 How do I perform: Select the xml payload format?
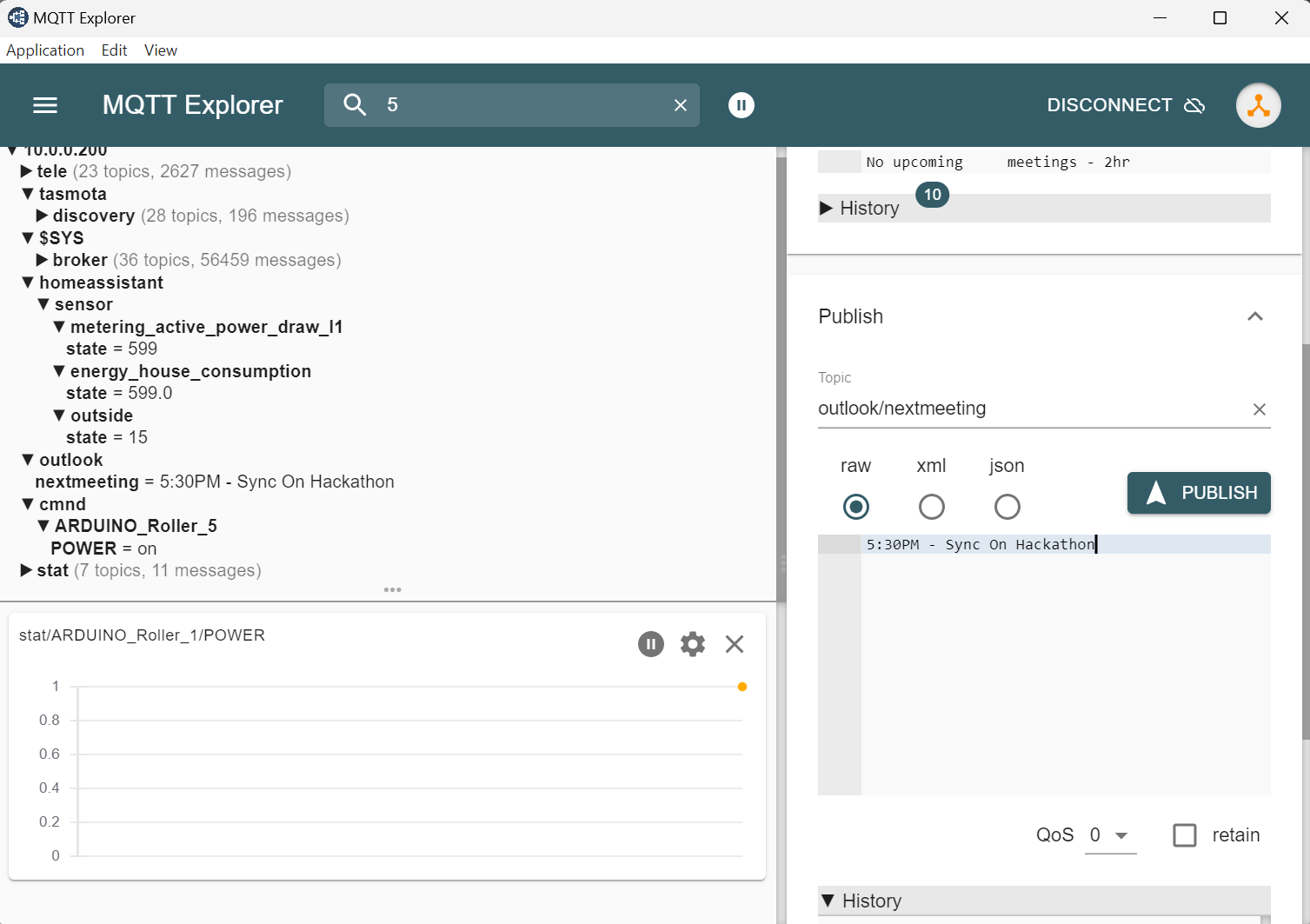click(931, 507)
